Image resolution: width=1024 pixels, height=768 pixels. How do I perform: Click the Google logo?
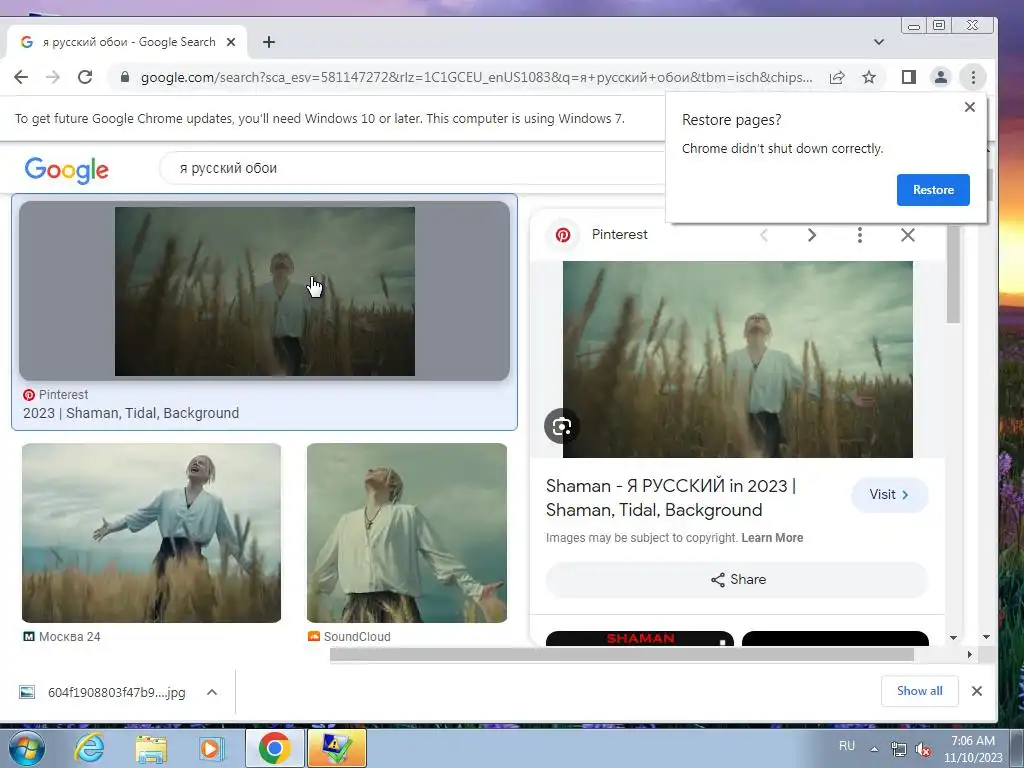pyautogui.click(x=67, y=170)
